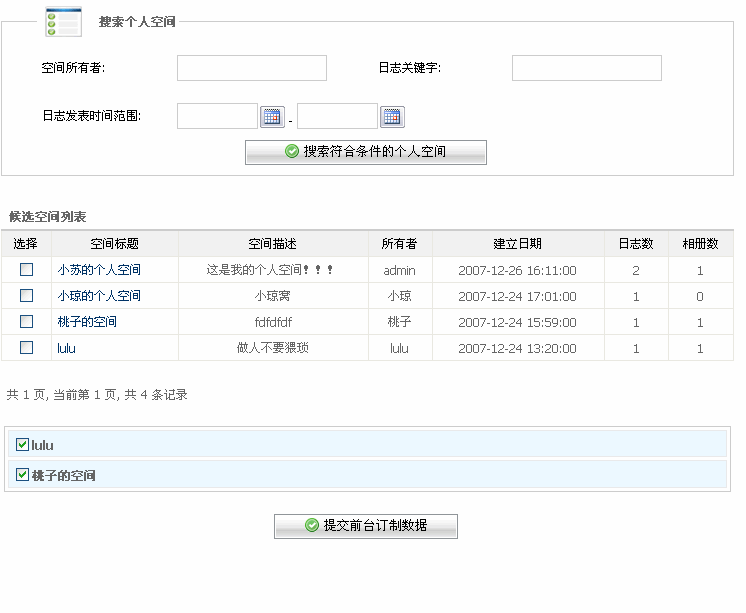Focus the 日志关键字 input field
The height and width of the screenshot is (613, 746).
[587, 68]
